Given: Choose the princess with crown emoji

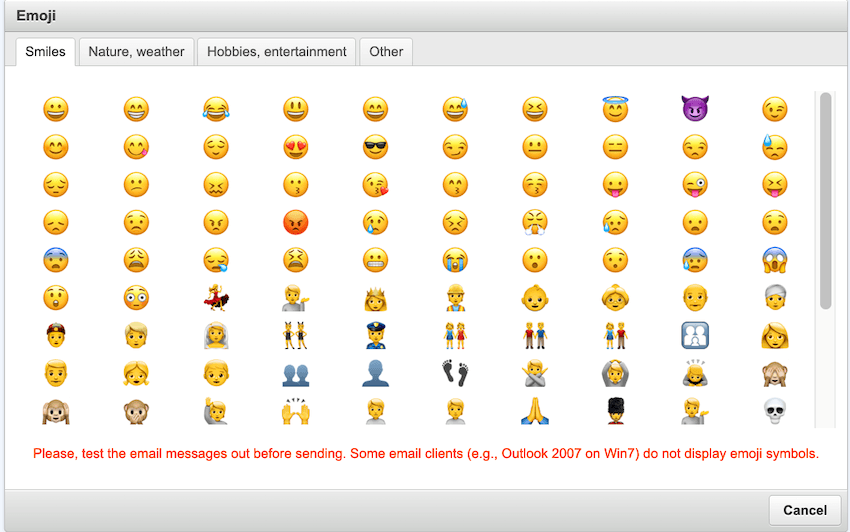Looking at the screenshot, I should 376,298.
